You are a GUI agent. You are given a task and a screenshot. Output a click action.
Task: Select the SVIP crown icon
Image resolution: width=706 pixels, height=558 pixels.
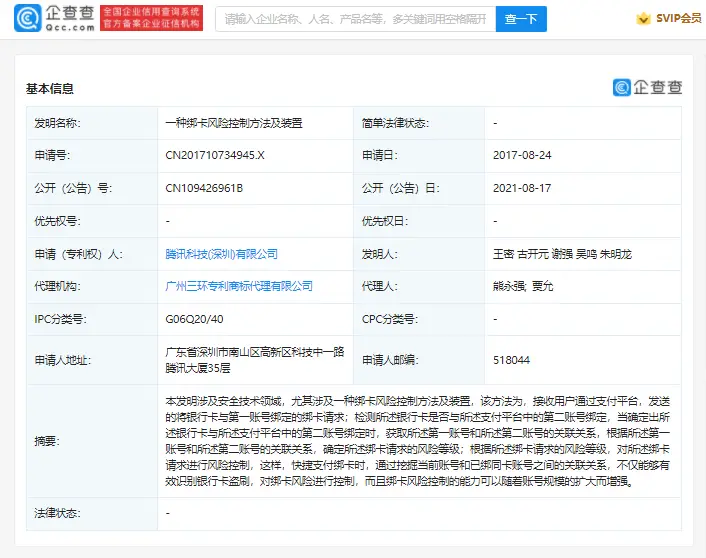pos(643,18)
